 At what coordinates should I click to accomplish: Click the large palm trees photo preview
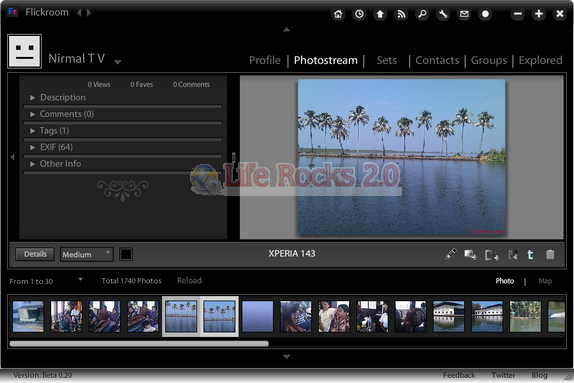click(x=402, y=157)
